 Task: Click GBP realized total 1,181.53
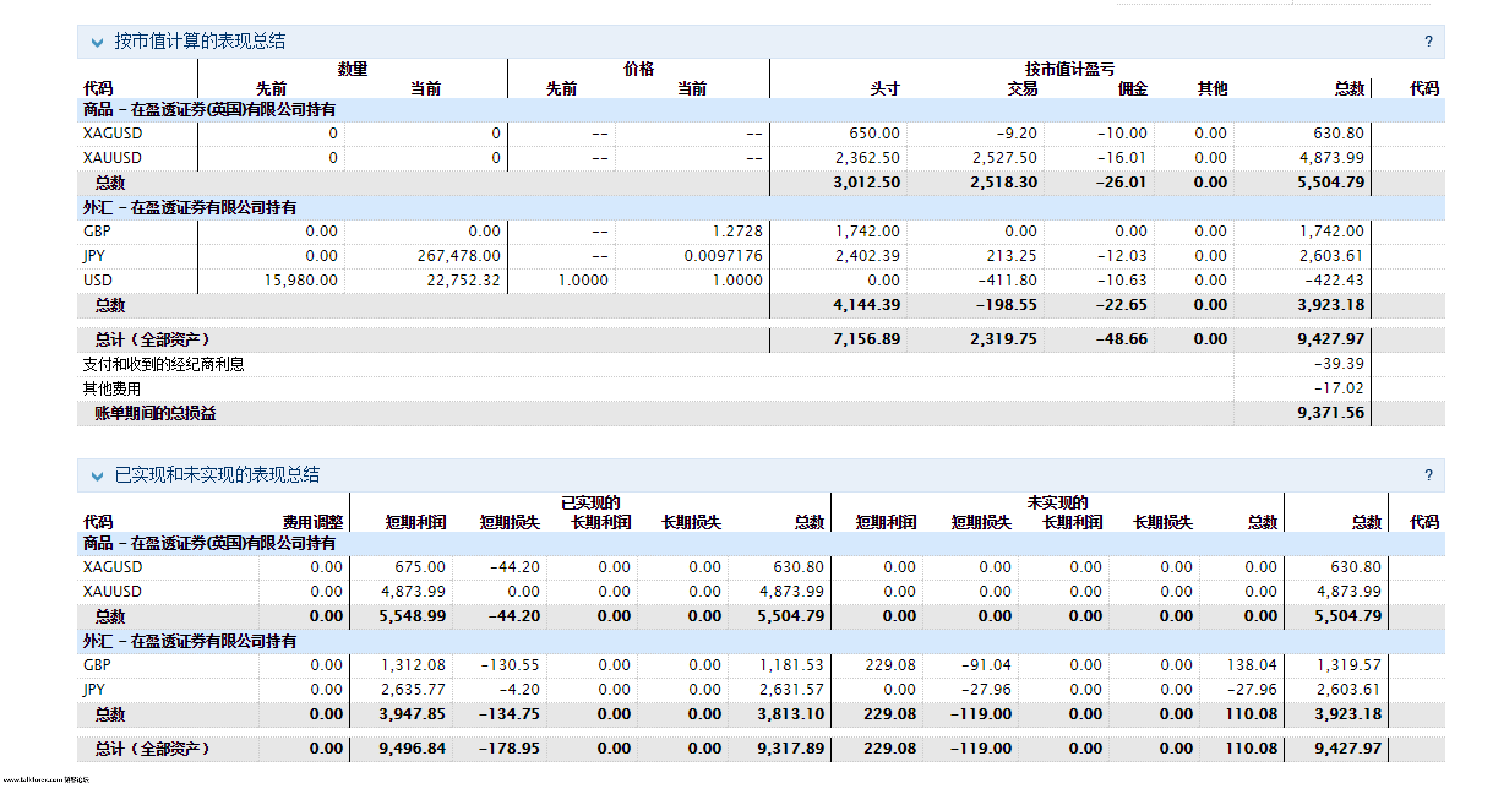point(792,665)
